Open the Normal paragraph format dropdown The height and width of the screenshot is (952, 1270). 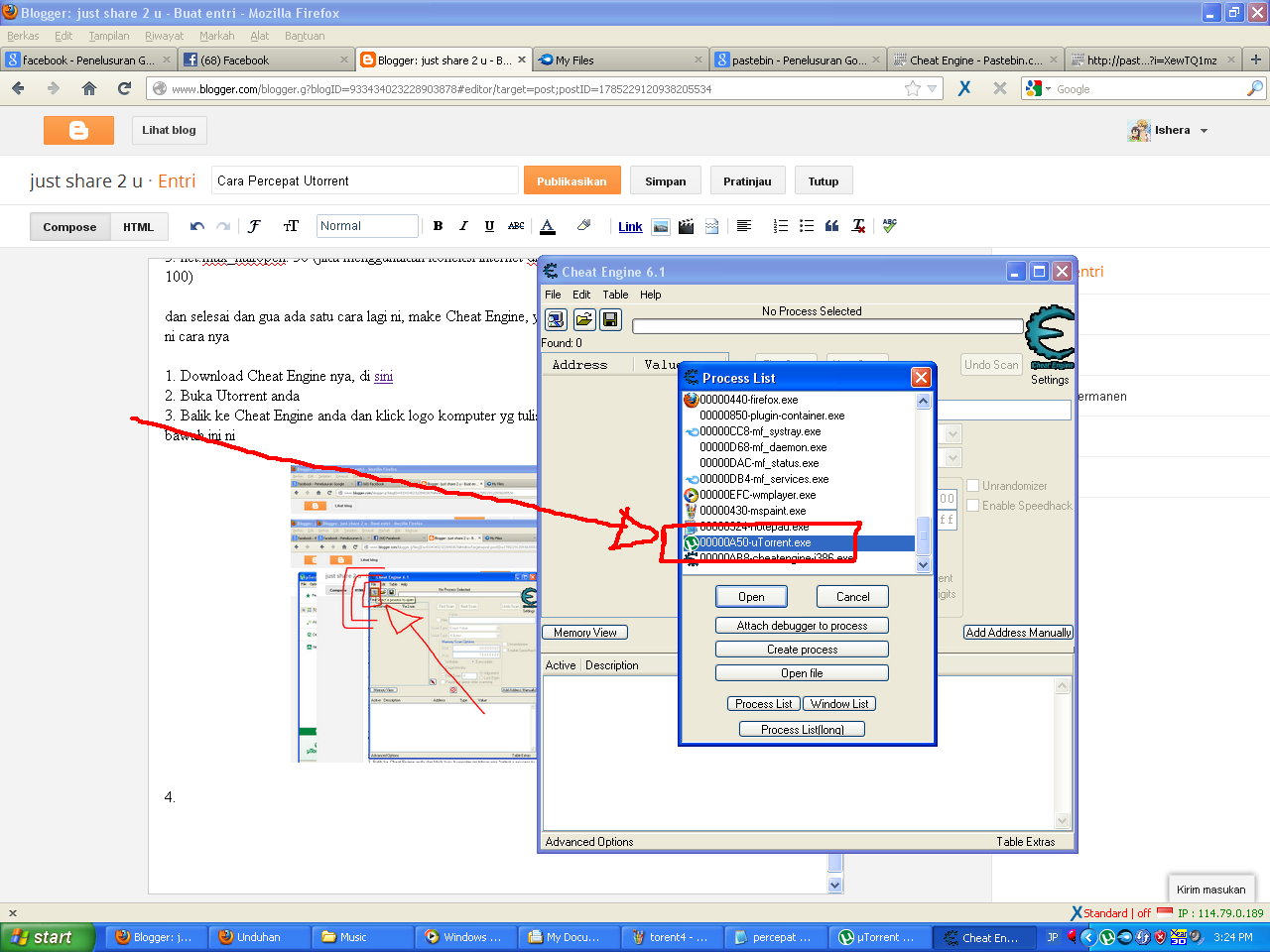click(367, 226)
